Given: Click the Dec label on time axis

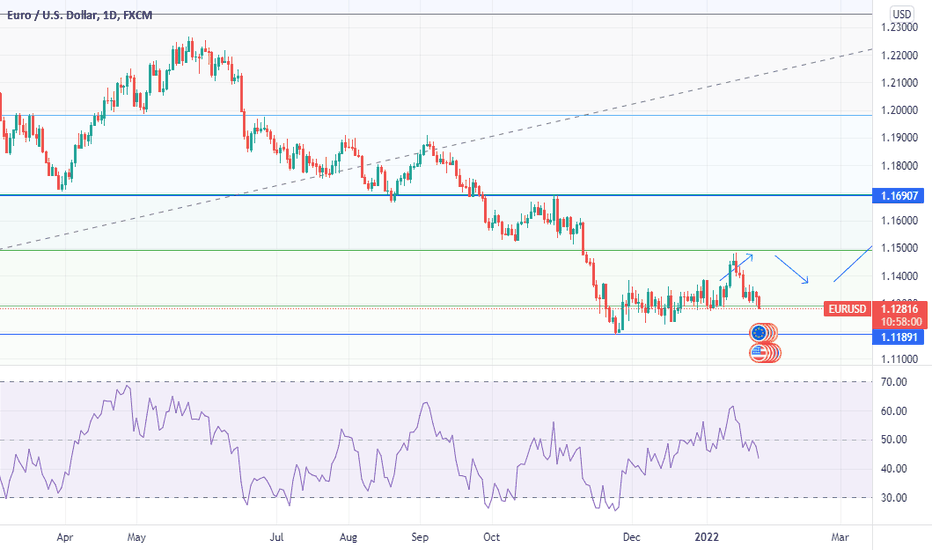Looking at the screenshot, I should 631,538.
